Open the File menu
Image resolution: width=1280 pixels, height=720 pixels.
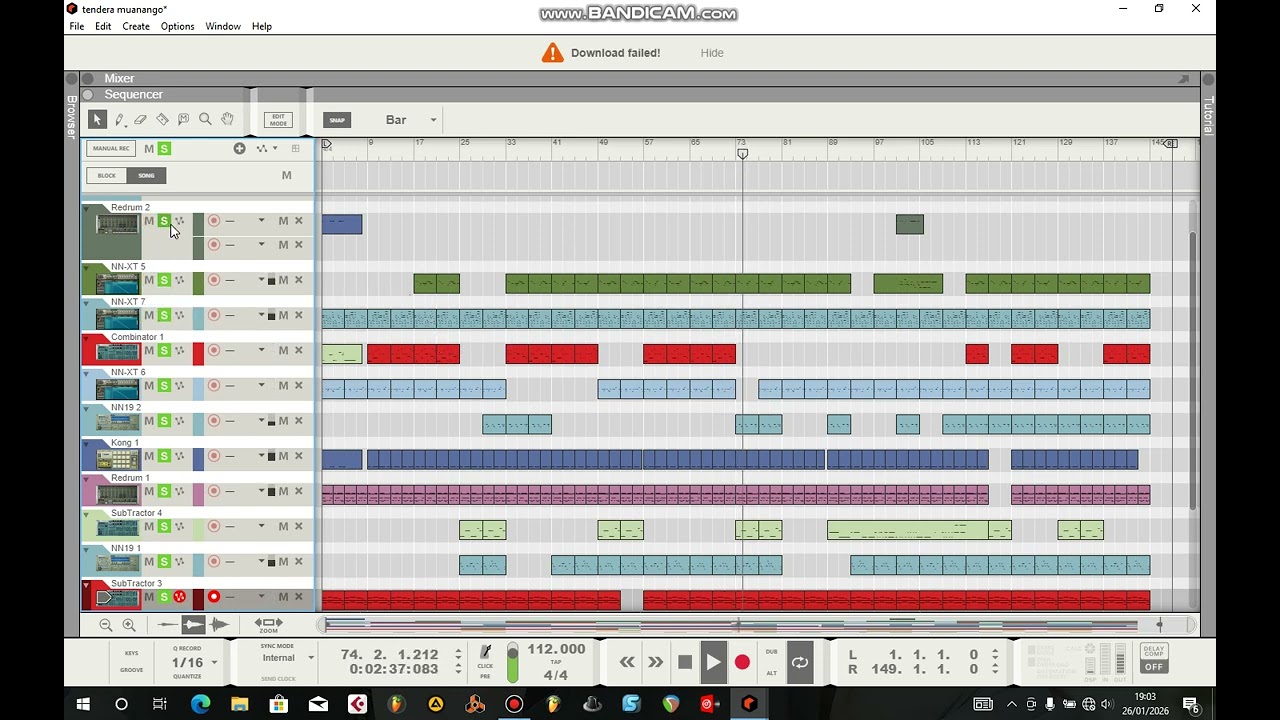(x=77, y=26)
